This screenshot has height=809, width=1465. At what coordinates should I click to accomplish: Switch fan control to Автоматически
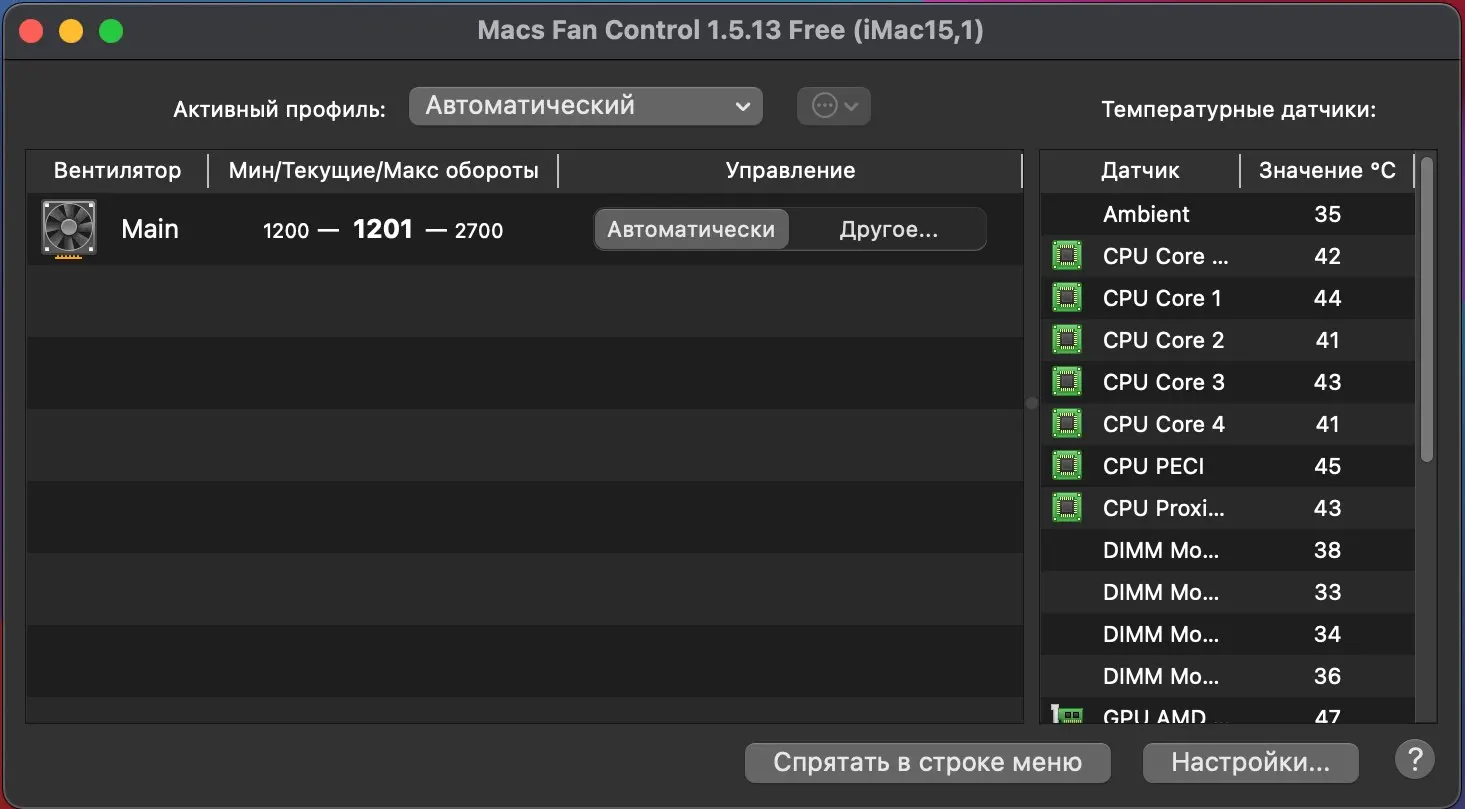[x=691, y=229]
